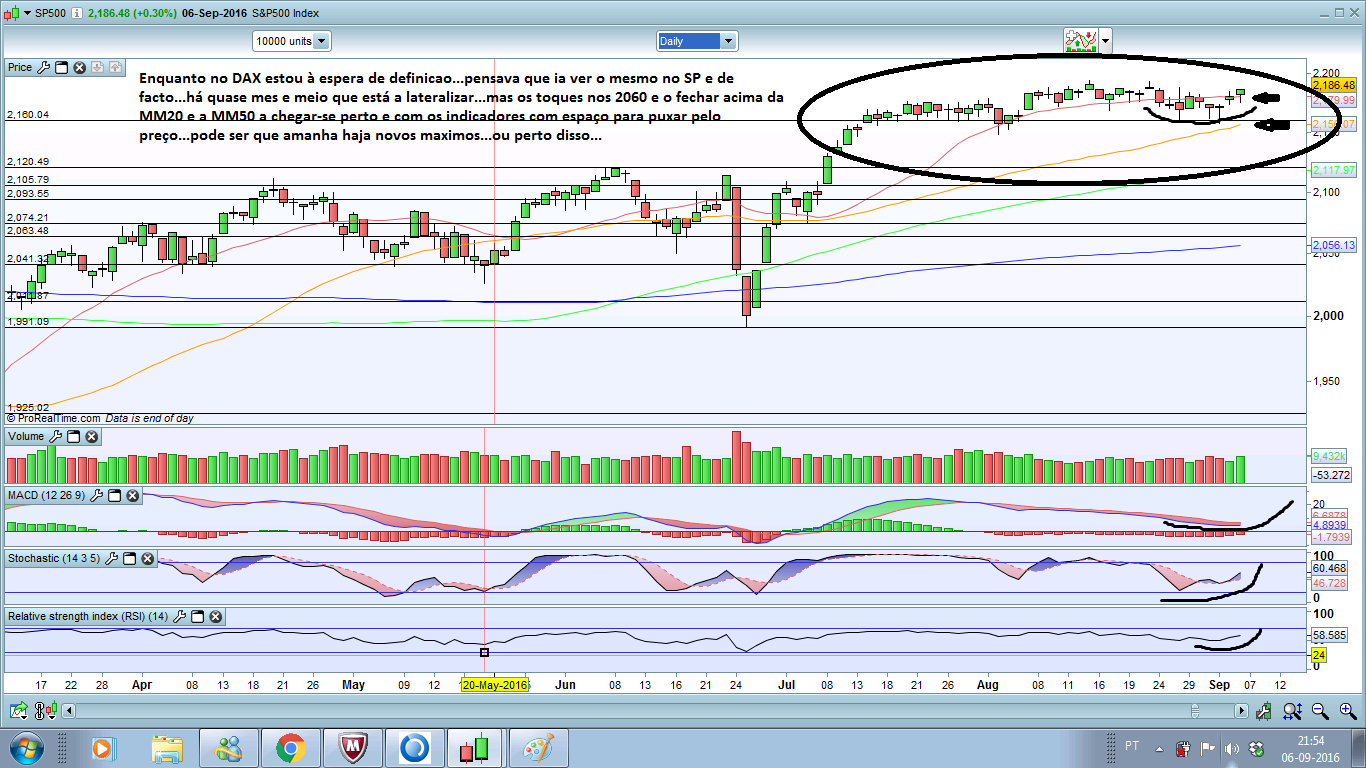Open the Windows Start menu
1366x768 pixels.
click(27, 747)
